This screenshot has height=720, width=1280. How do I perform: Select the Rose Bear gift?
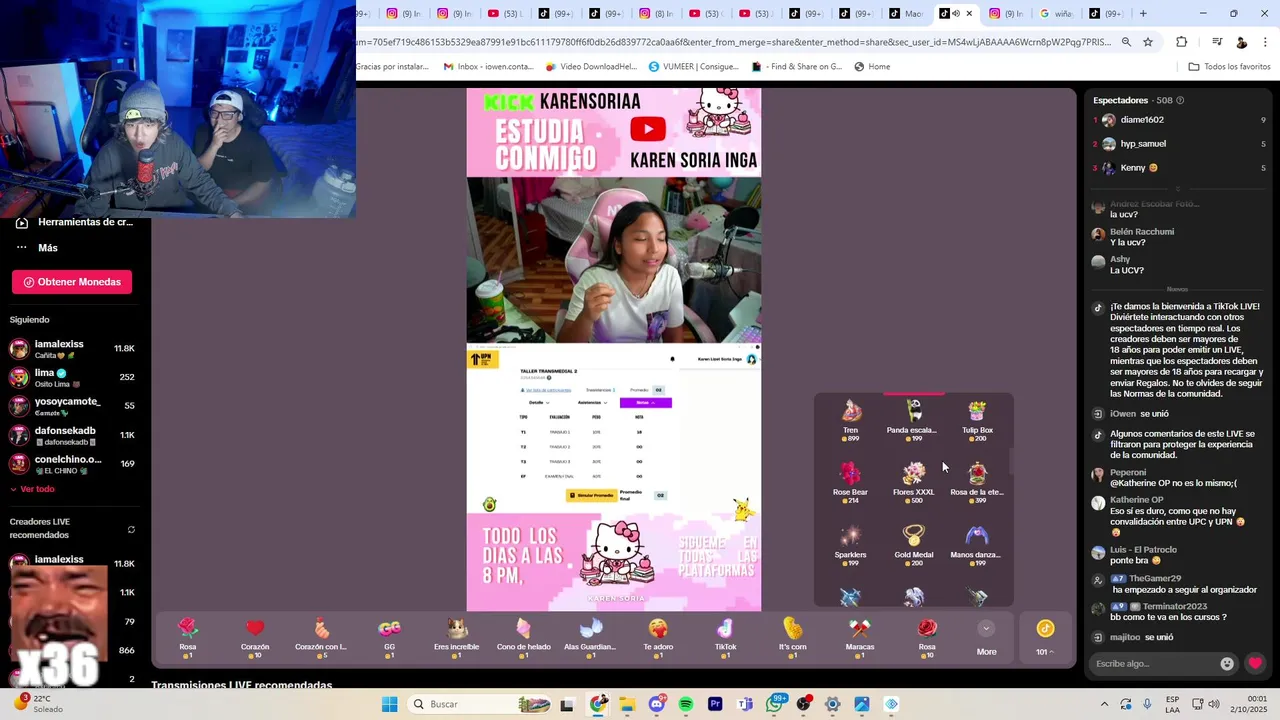851,483
